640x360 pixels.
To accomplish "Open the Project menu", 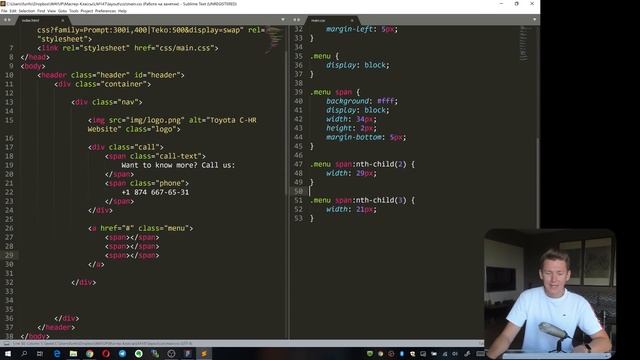I will click(x=87, y=11).
